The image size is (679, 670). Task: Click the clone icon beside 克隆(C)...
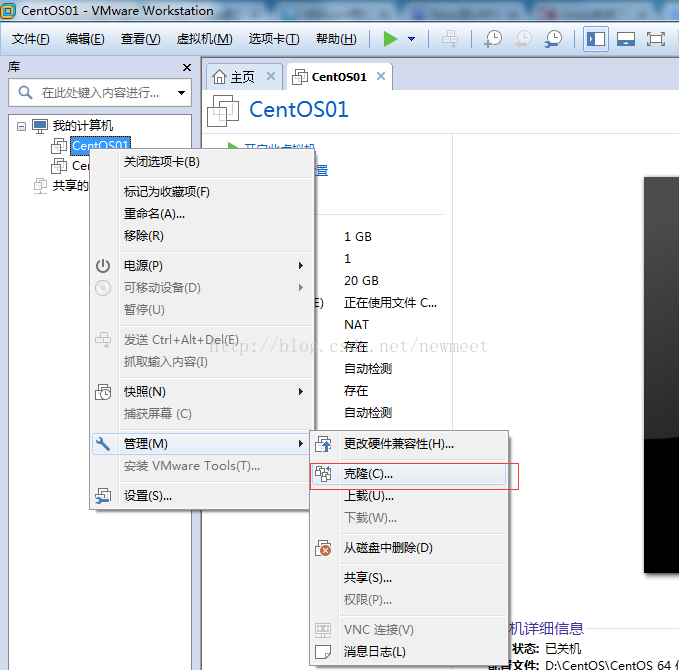tap(323, 474)
